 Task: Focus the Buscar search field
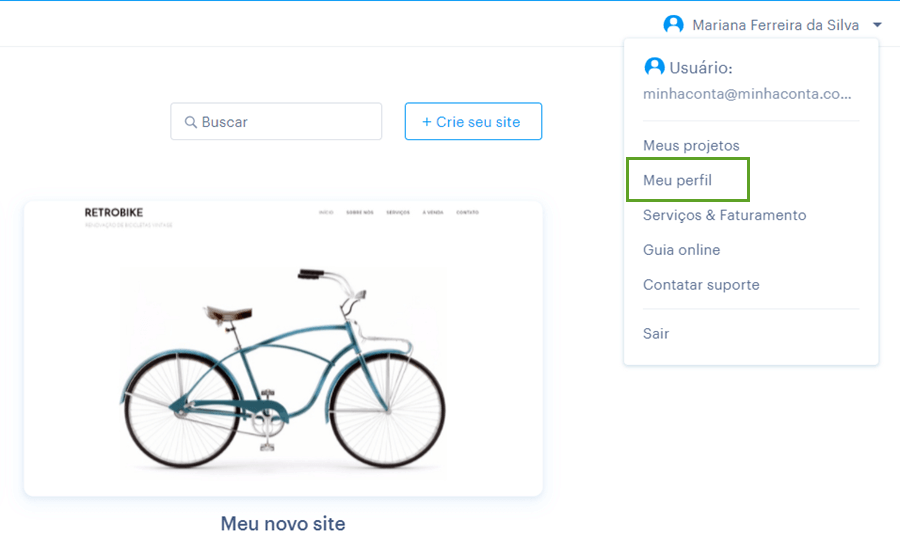pyautogui.click(x=276, y=121)
